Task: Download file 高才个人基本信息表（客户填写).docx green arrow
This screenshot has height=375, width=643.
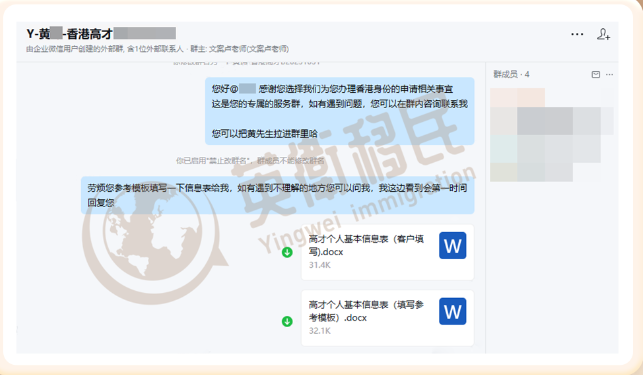Action: click(287, 252)
